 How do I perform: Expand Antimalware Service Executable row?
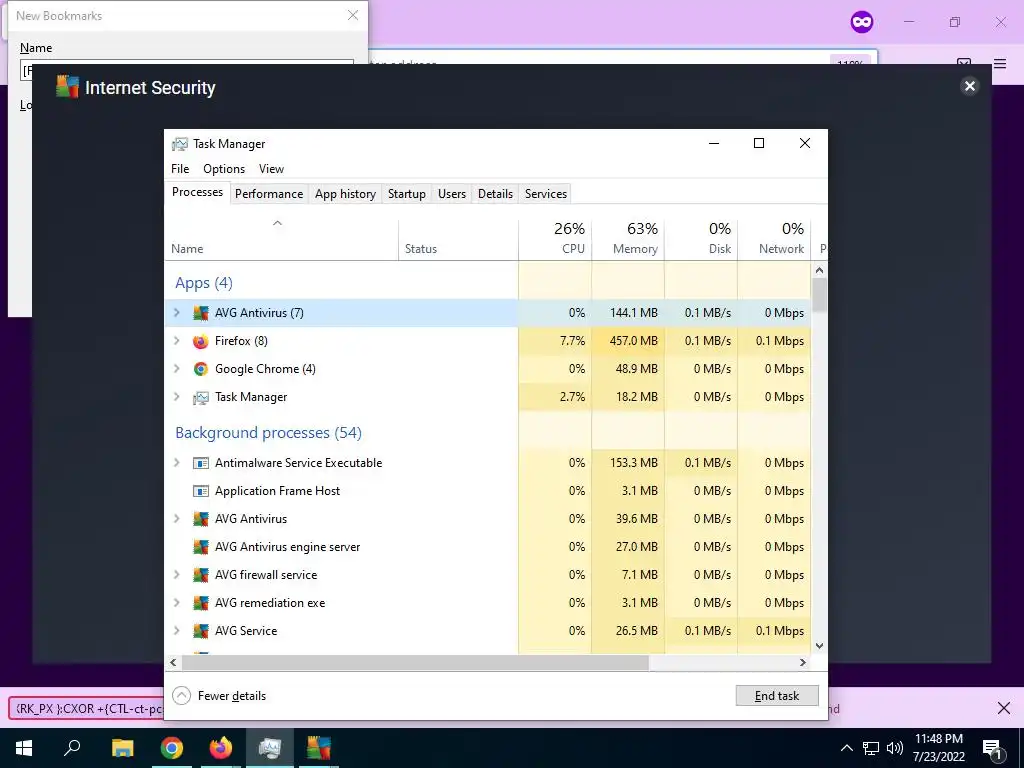[x=176, y=463]
